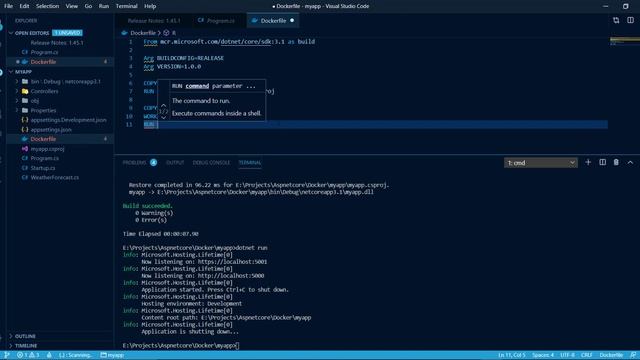The height and width of the screenshot is (360, 640).
Task: Change language mode via Dockerfile status item
Action: click(611, 355)
